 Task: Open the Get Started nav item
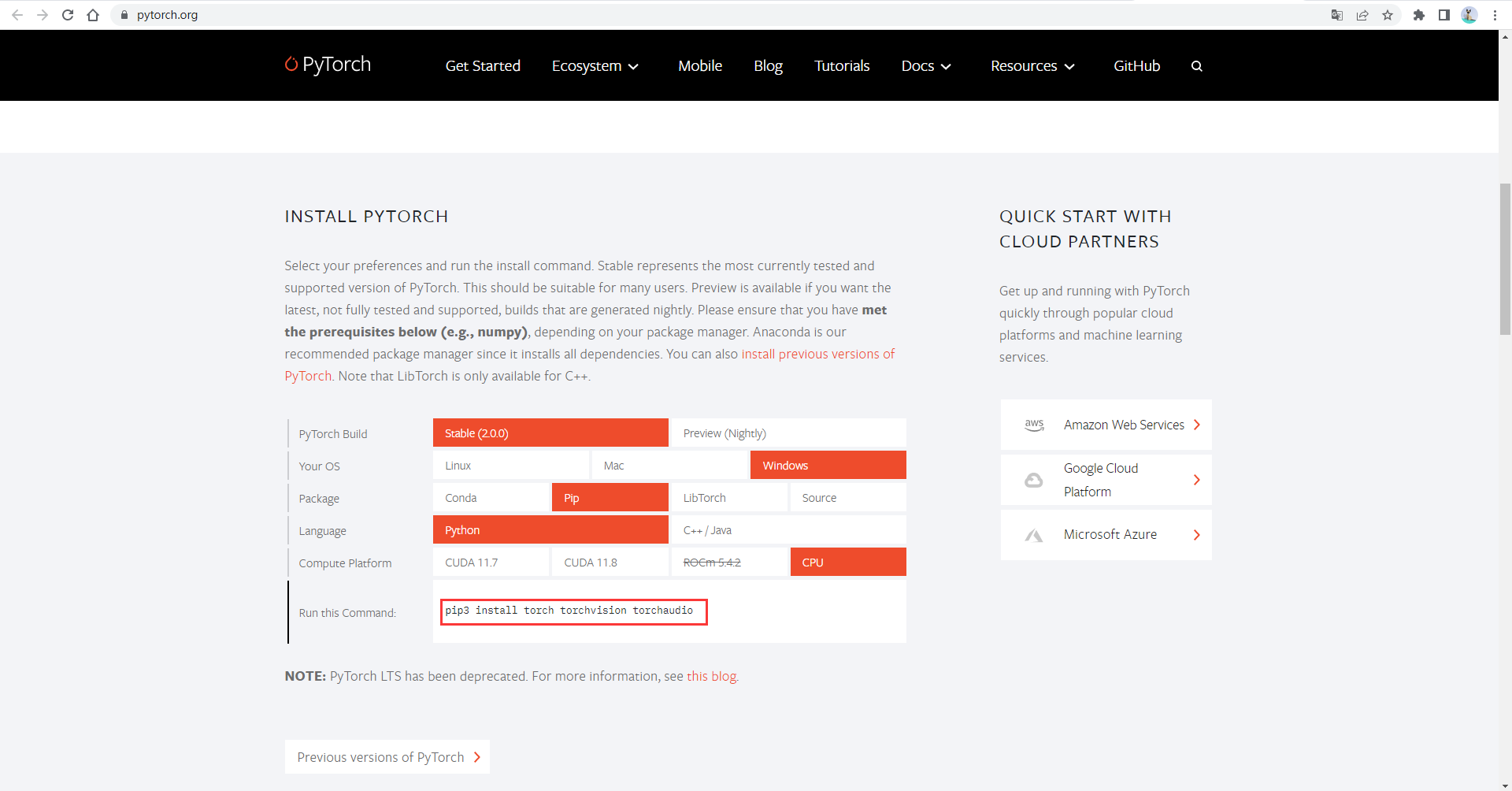coord(483,66)
